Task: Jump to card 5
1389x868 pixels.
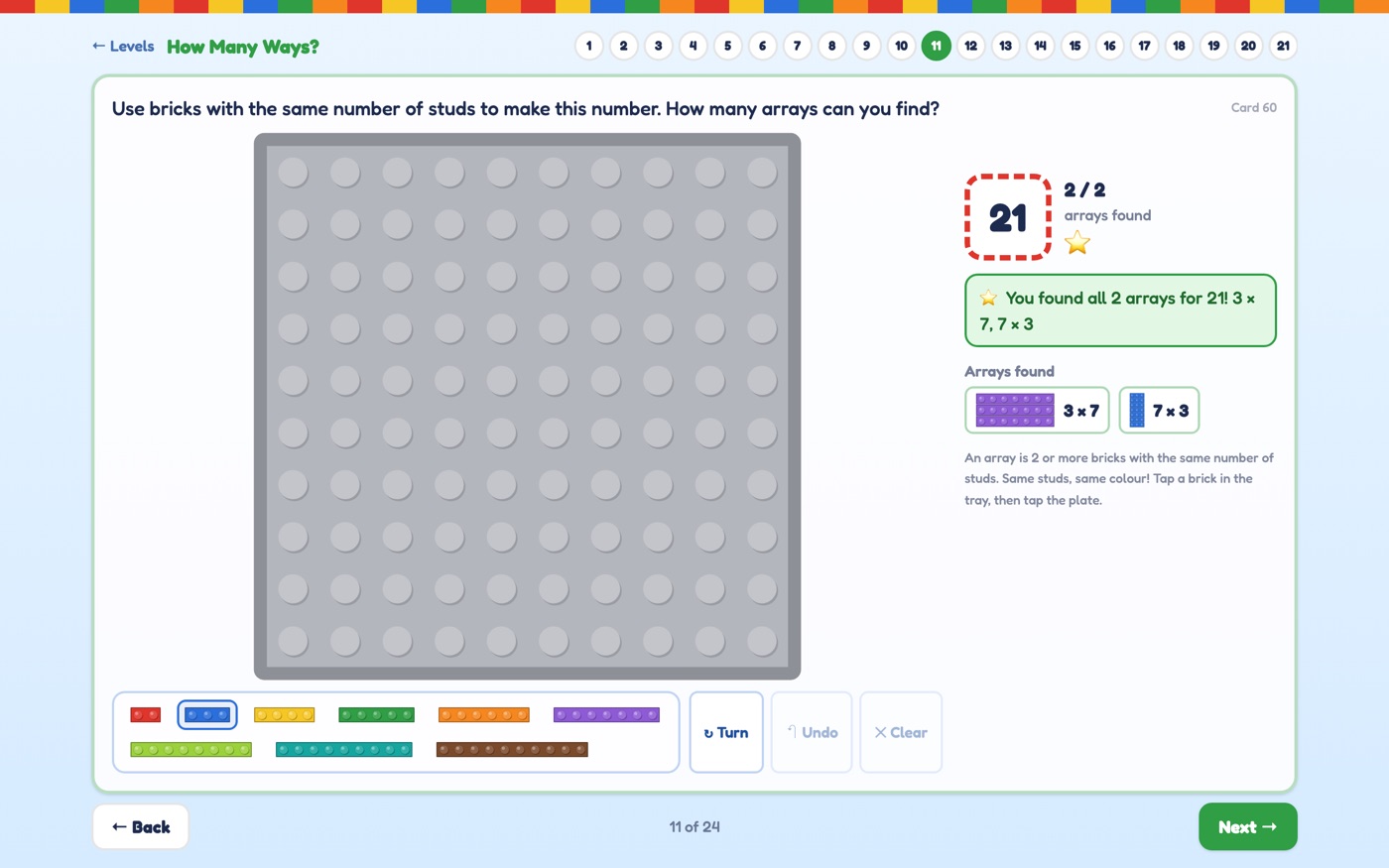Action: click(x=728, y=46)
